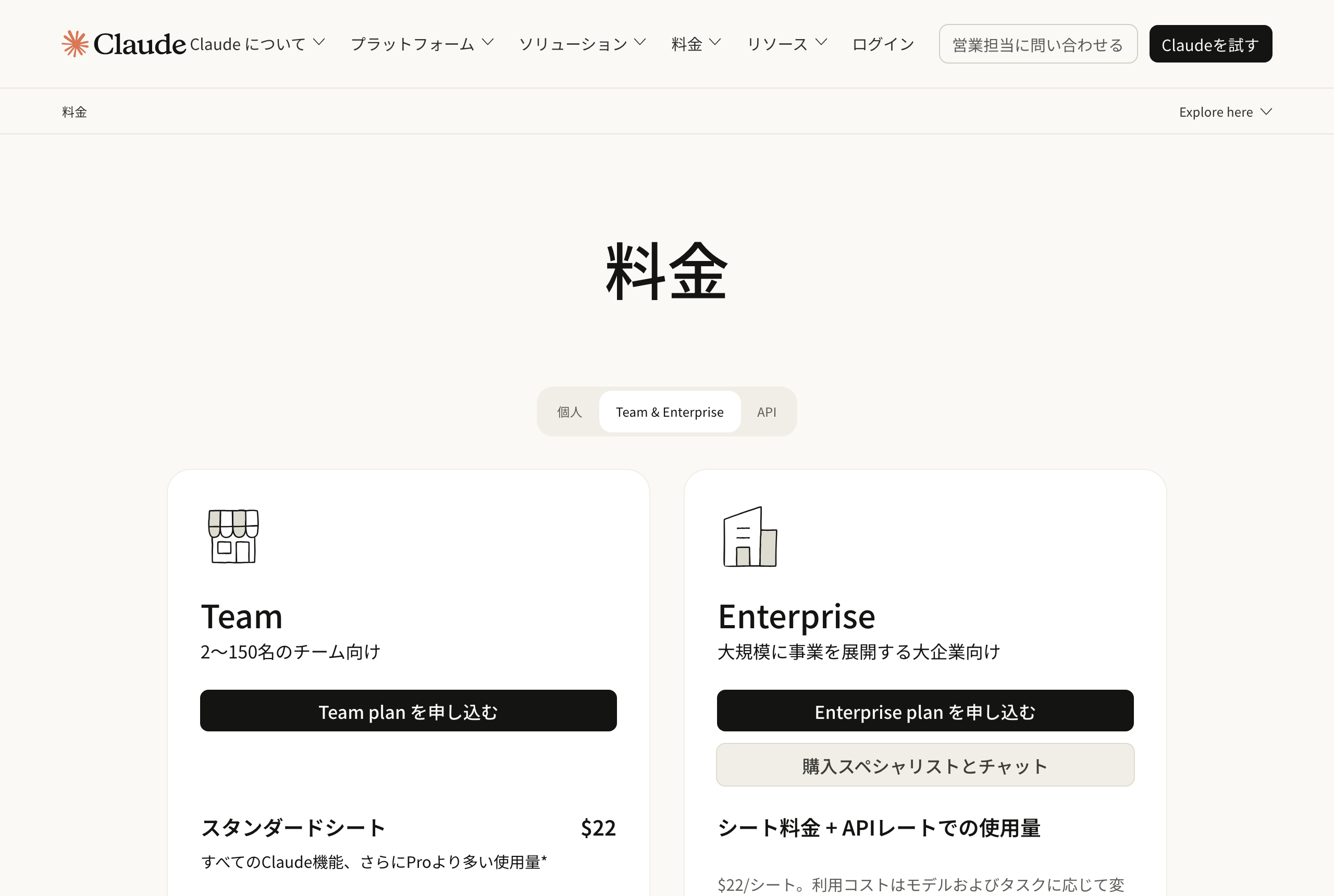Click '大規模に事業を展開する大企業向け' subtitle
This screenshot has height=896, width=1334.
click(x=858, y=652)
